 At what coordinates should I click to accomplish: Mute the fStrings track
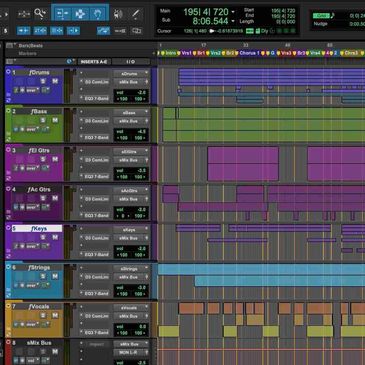click(55, 276)
